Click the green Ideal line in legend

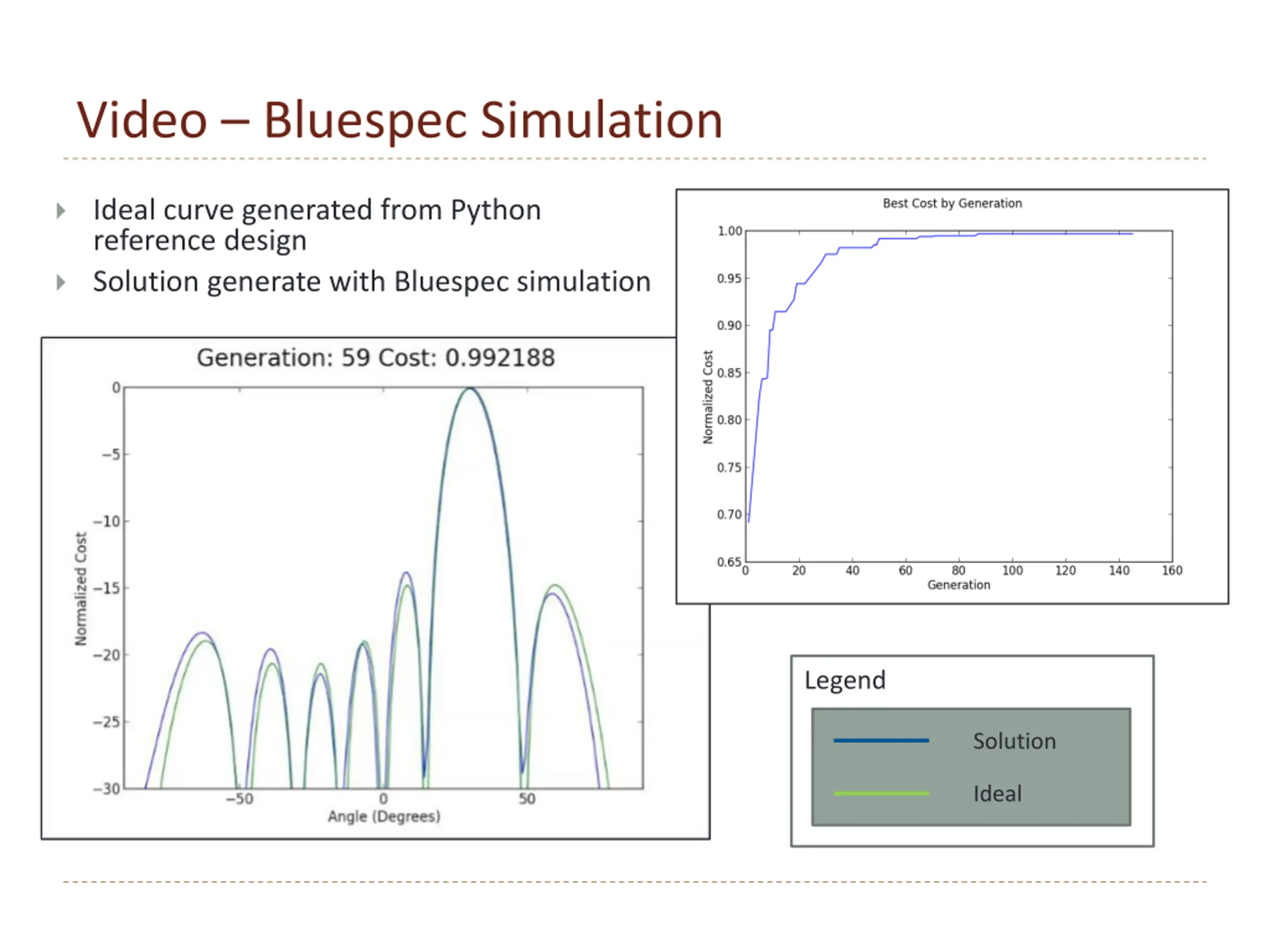(881, 794)
